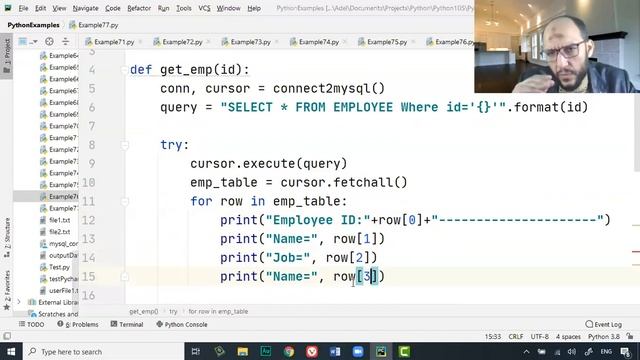Screen dimensions: 640x360
Task: Switch to the Example72.py editor tab
Action: tap(182, 42)
